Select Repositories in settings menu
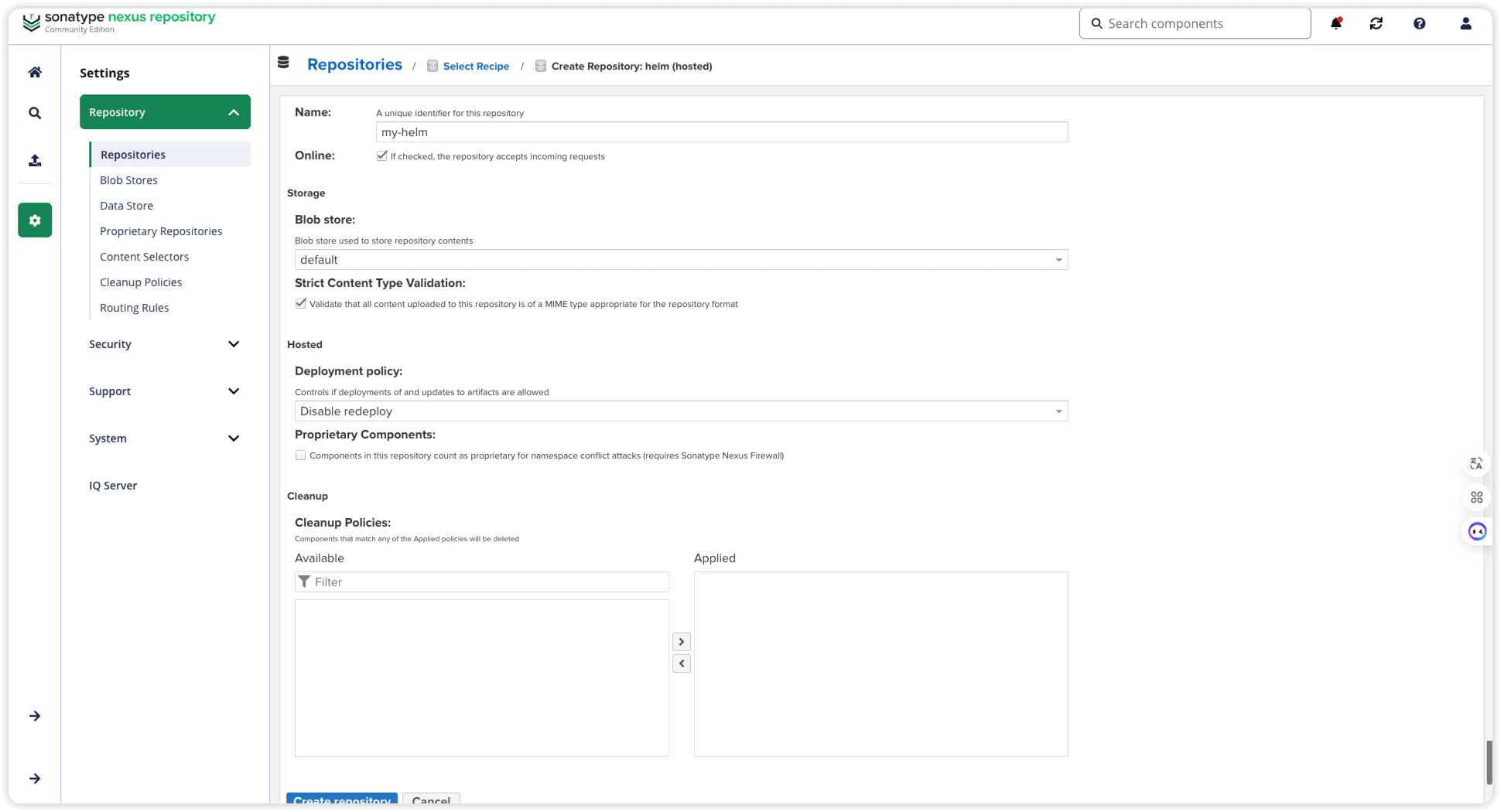Image resolution: width=1501 pixels, height=812 pixels. (x=170, y=155)
